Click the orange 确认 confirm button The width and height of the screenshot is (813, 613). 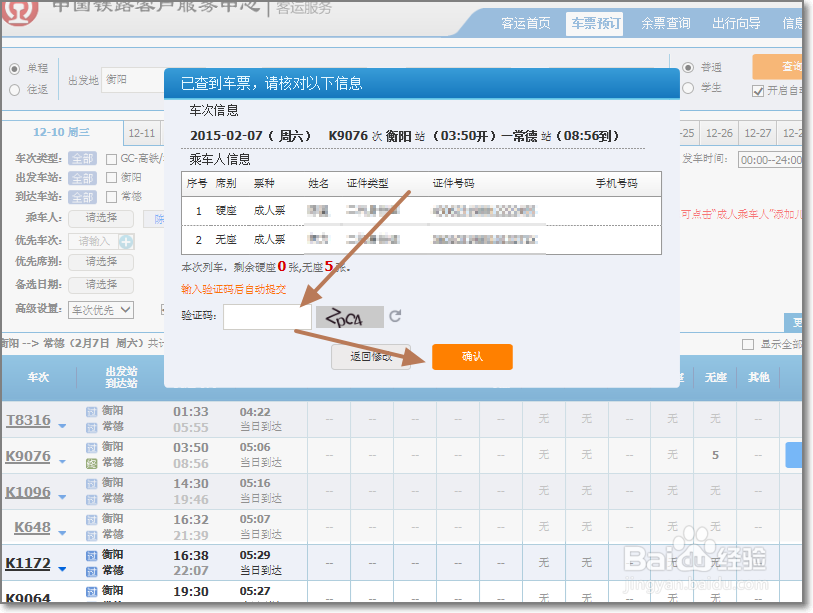click(x=471, y=357)
